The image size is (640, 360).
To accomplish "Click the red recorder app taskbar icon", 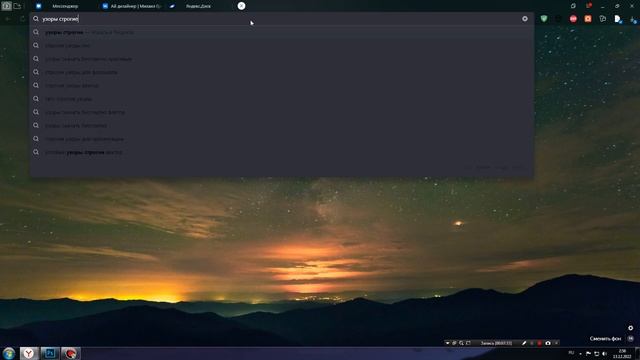I will [71, 353].
